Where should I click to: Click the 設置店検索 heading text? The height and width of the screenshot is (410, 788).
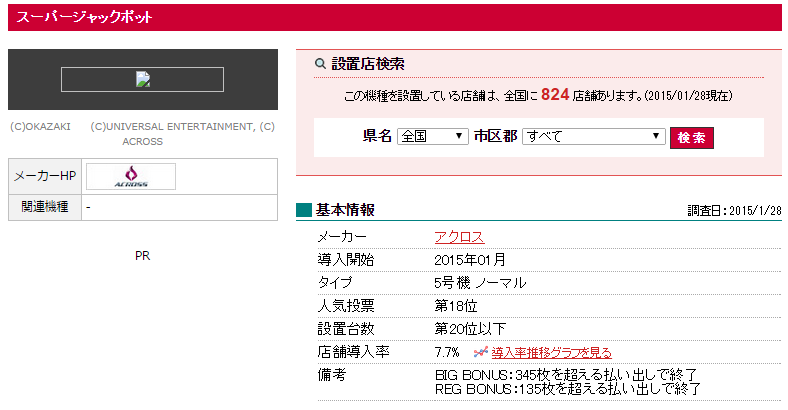point(368,64)
